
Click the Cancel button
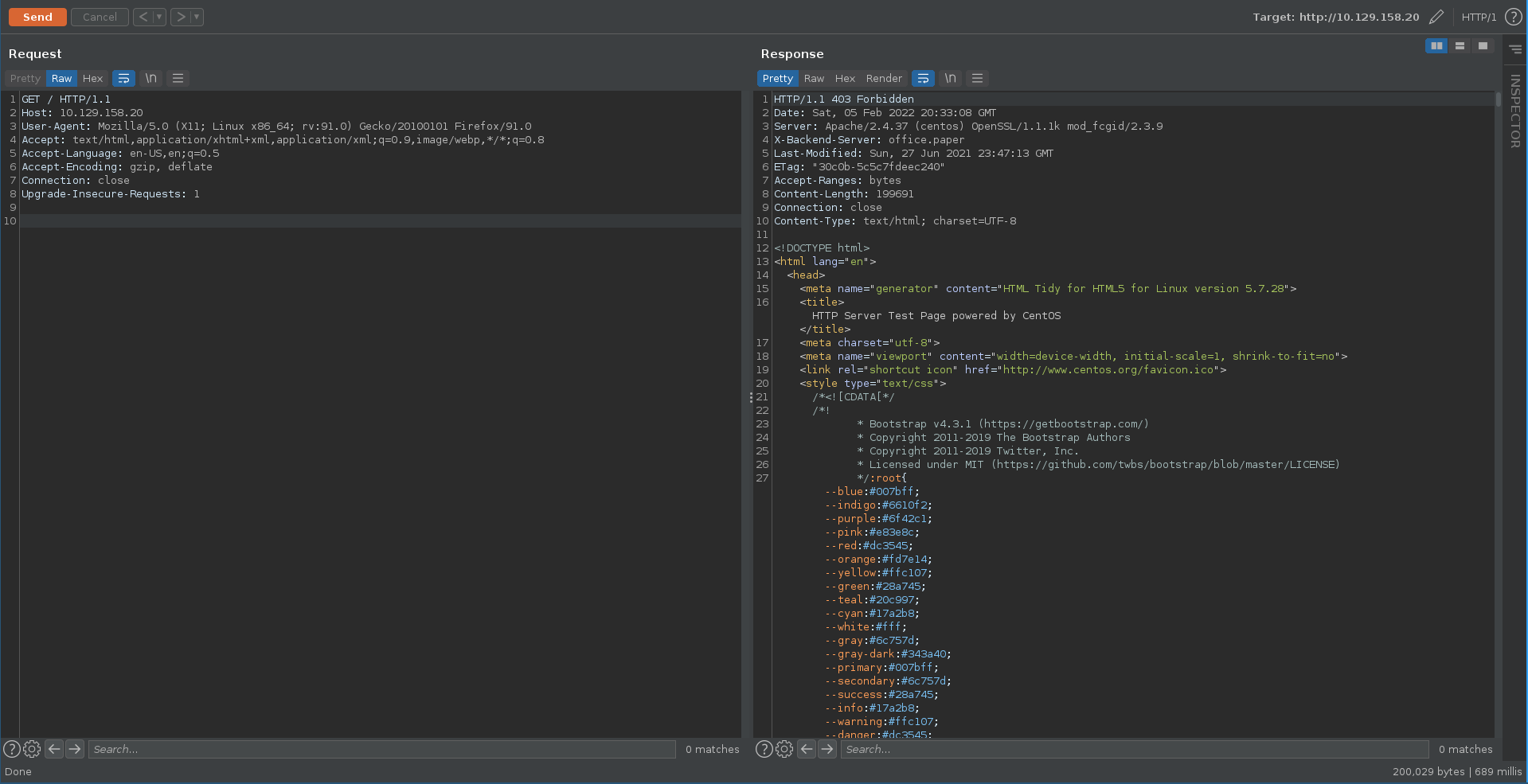pyautogui.click(x=100, y=17)
